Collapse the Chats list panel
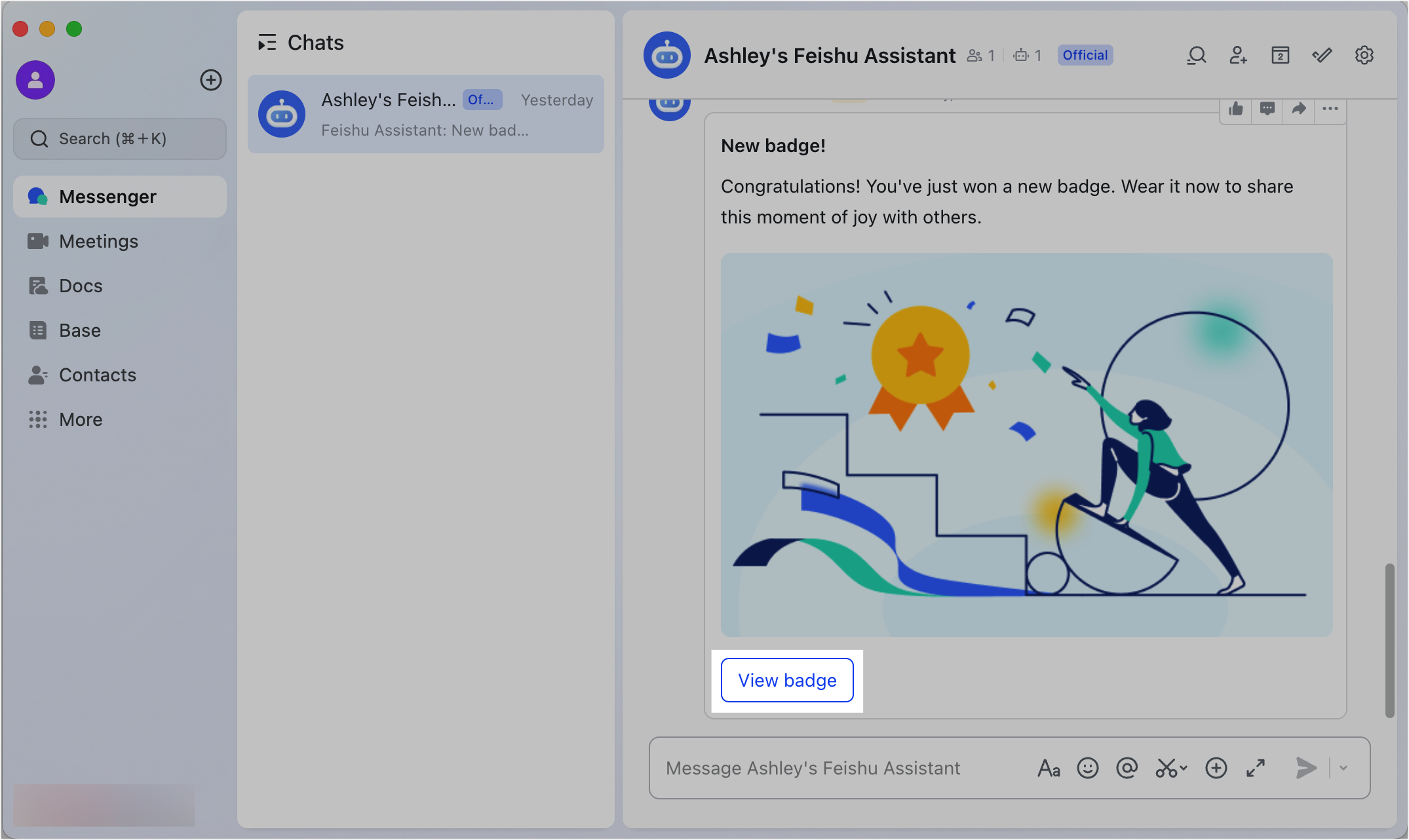 267,43
